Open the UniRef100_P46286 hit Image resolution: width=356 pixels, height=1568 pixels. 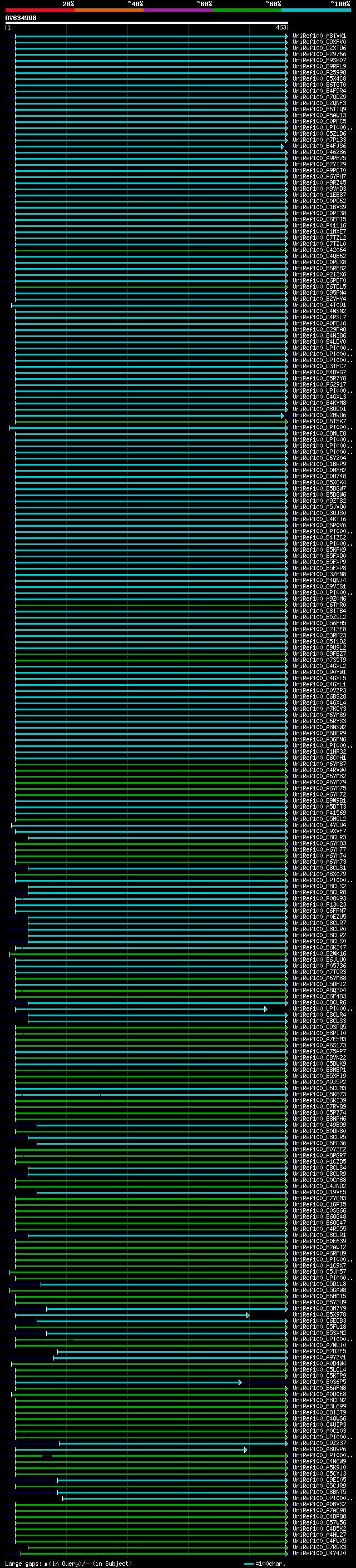(x=319, y=152)
